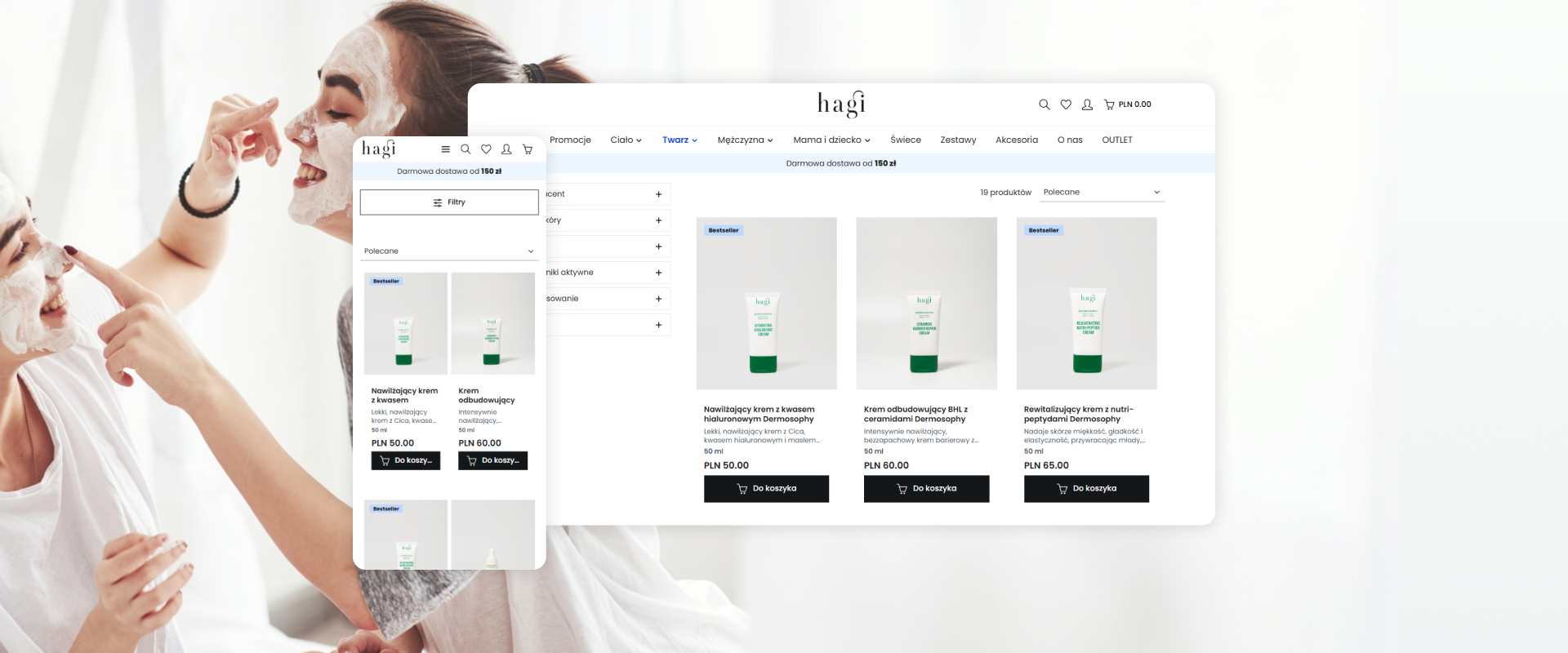Screen dimensions: 1568x653
Task: Open the Promocje menu item
Action: pyautogui.click(x=570, y=140)
